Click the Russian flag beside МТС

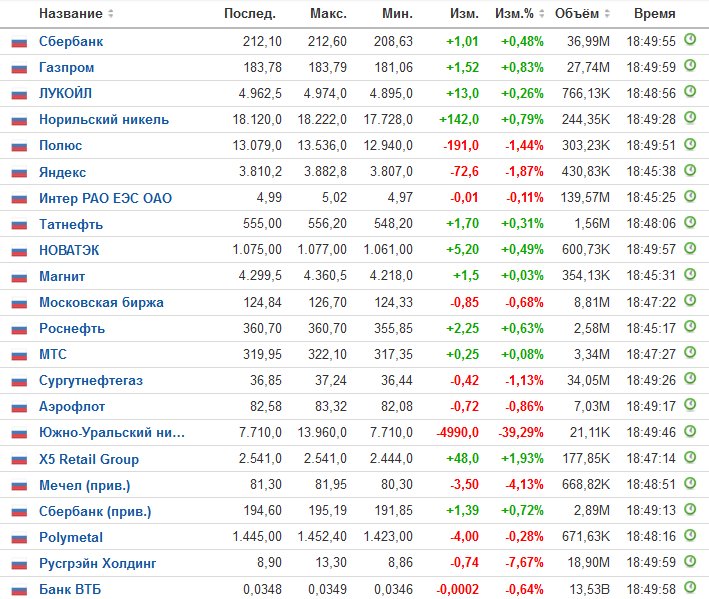click(x=19, y=355)
